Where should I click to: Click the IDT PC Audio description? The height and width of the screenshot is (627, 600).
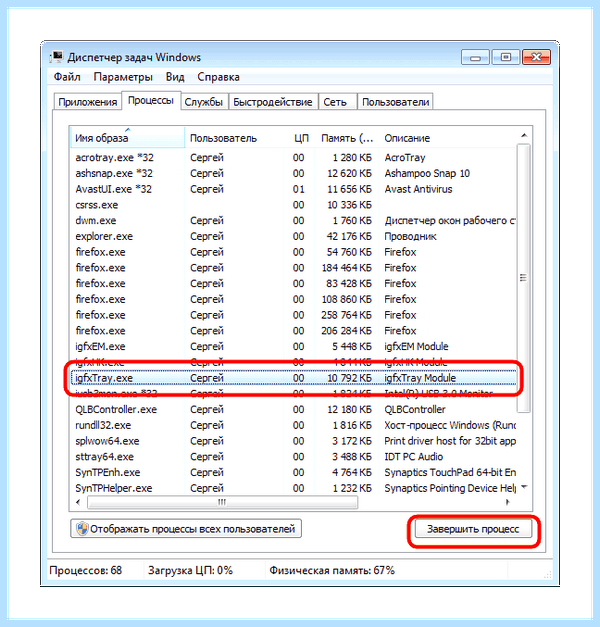pyautogui.click(x=413, y=457)
